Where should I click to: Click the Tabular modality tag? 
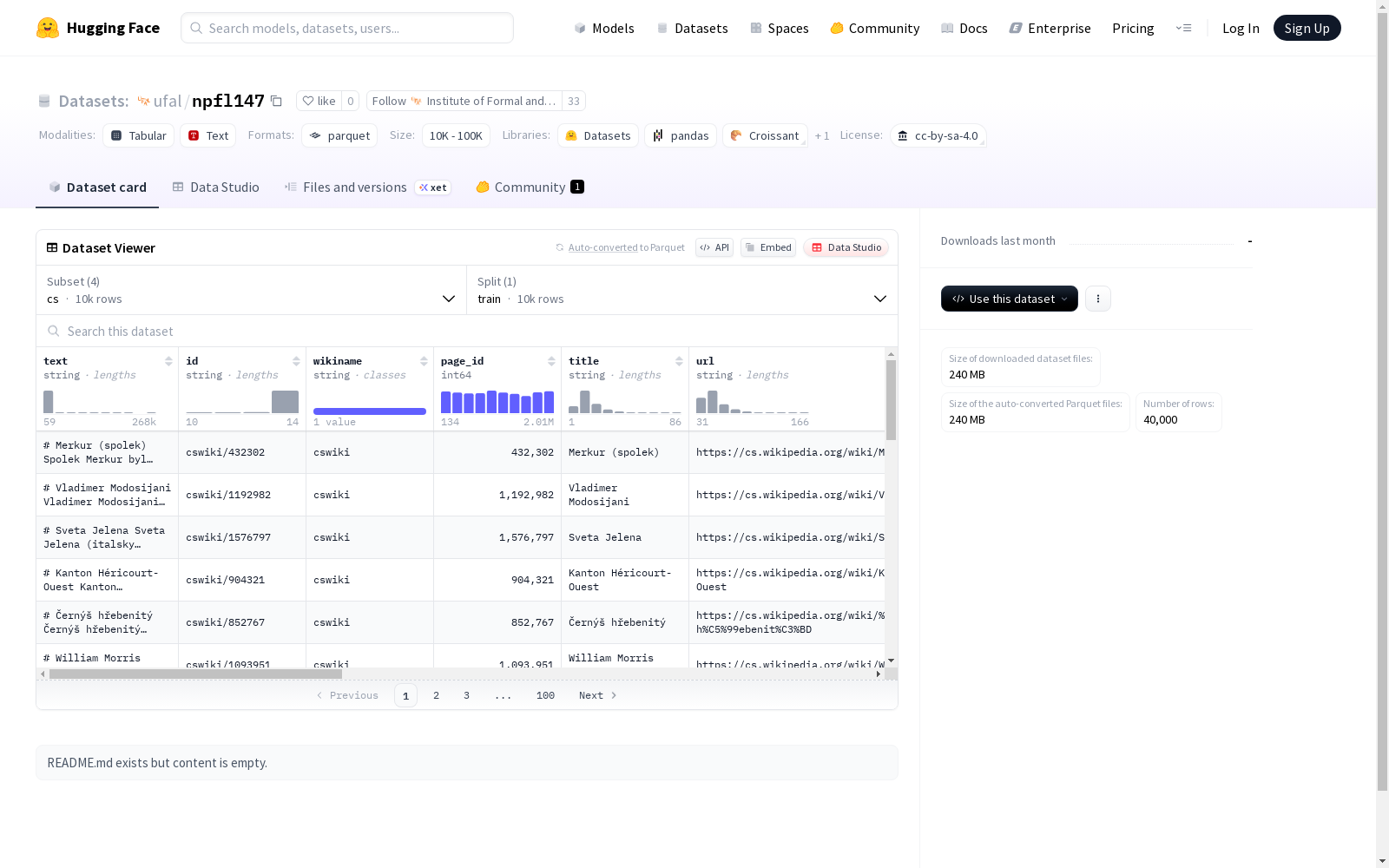[x=139, y=135]
